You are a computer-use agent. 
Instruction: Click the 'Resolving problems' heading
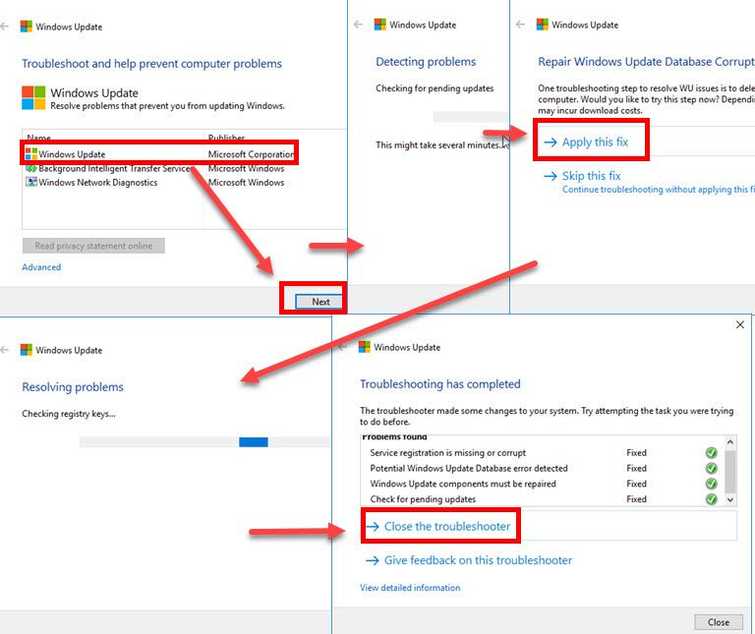pos(73,387)
